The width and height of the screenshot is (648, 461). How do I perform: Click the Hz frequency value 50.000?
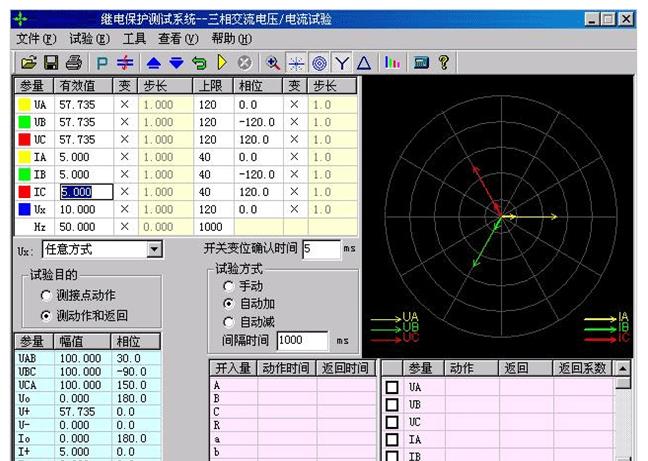point(84,227)
